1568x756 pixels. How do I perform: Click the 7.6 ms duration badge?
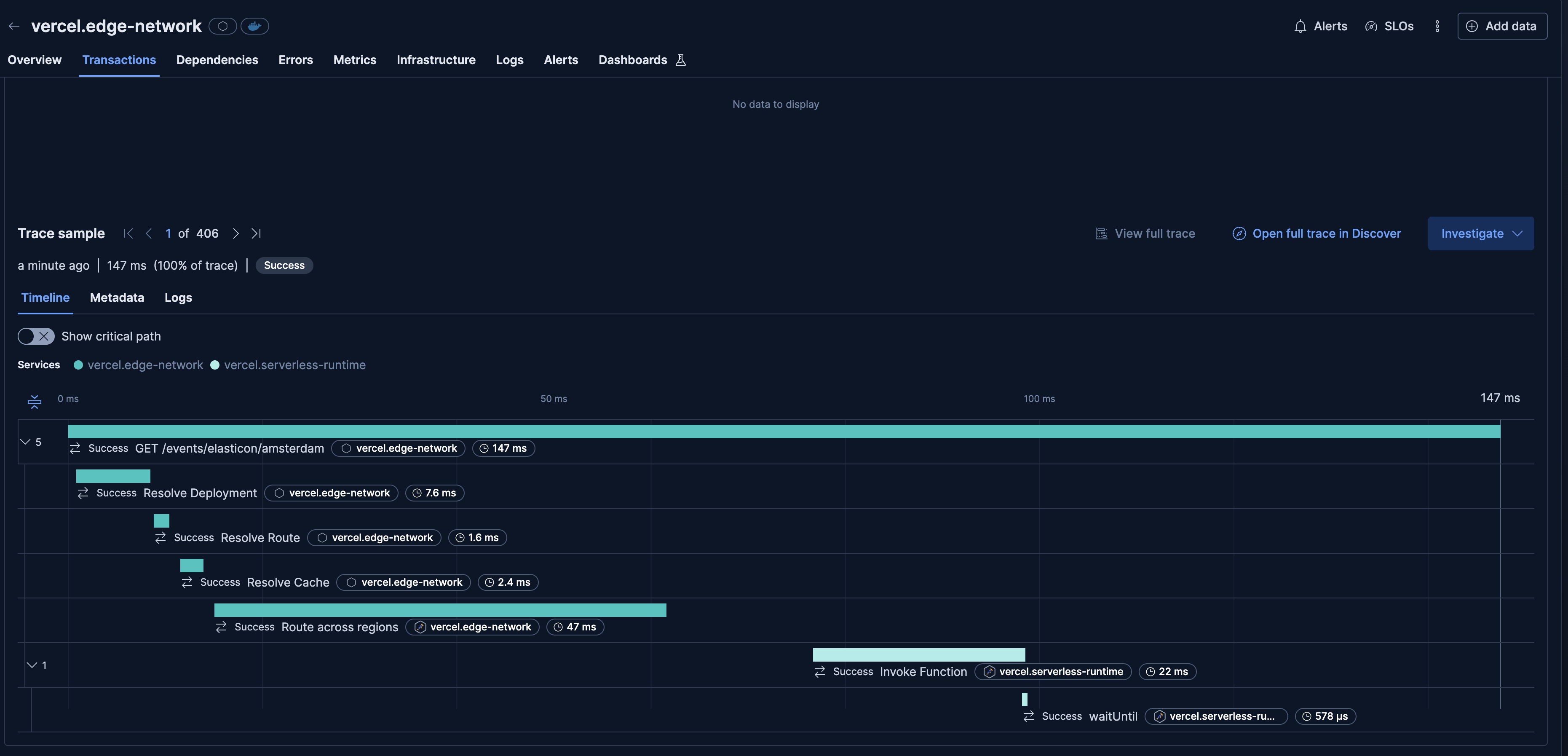pos(435,493)
